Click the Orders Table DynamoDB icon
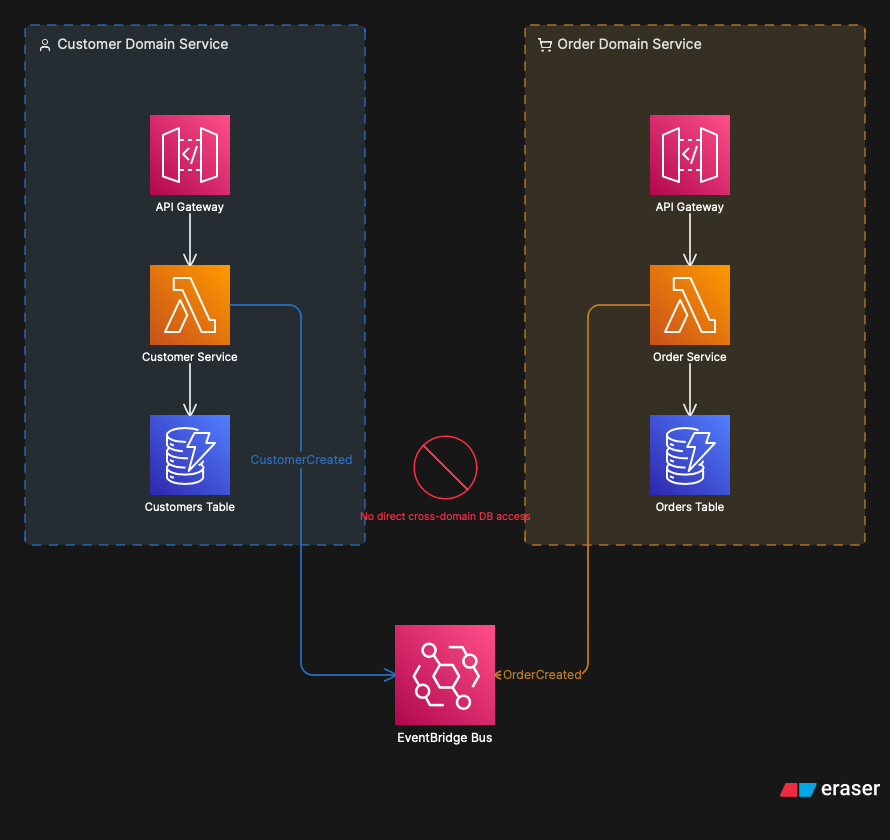 [x=690, y=455]
